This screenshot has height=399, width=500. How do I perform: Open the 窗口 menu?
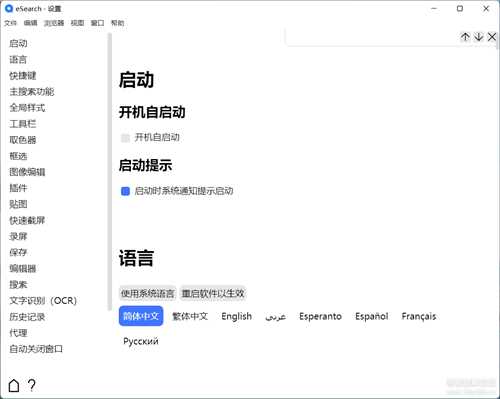pos(97,23)
